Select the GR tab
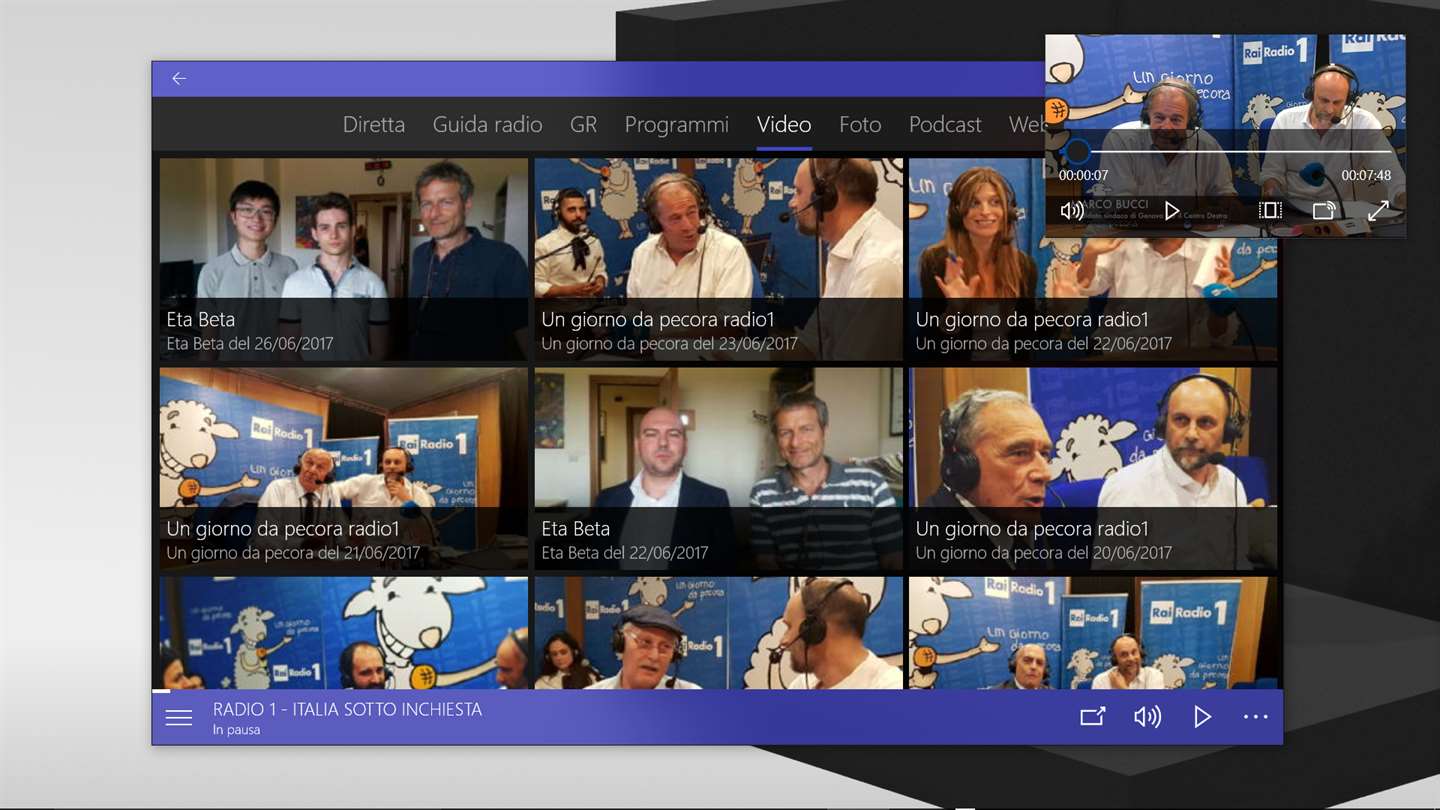This screenshot has width=1440, height=810. [x=583, y=124]
